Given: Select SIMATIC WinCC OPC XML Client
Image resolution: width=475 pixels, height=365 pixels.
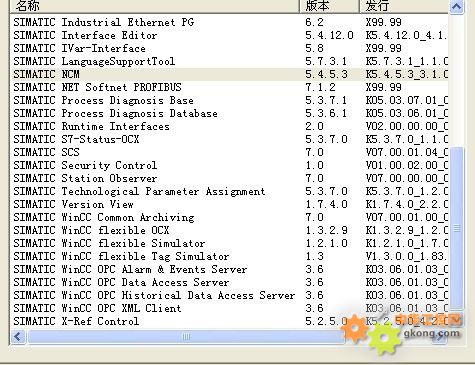Looking at the screenshot, I should 229,308.
